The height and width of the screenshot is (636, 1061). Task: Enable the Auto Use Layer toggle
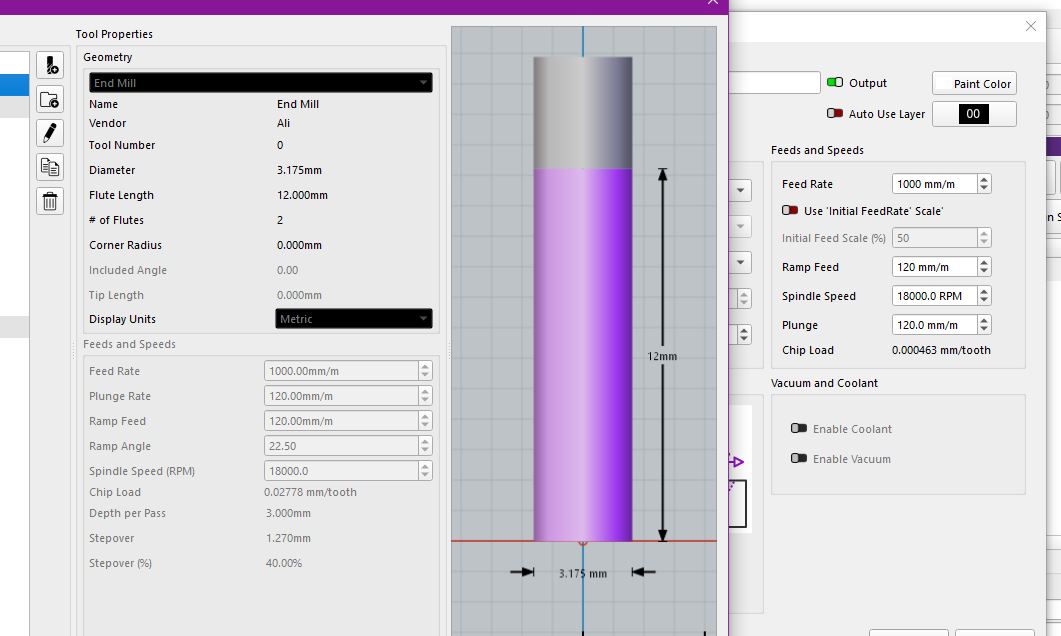835,114
